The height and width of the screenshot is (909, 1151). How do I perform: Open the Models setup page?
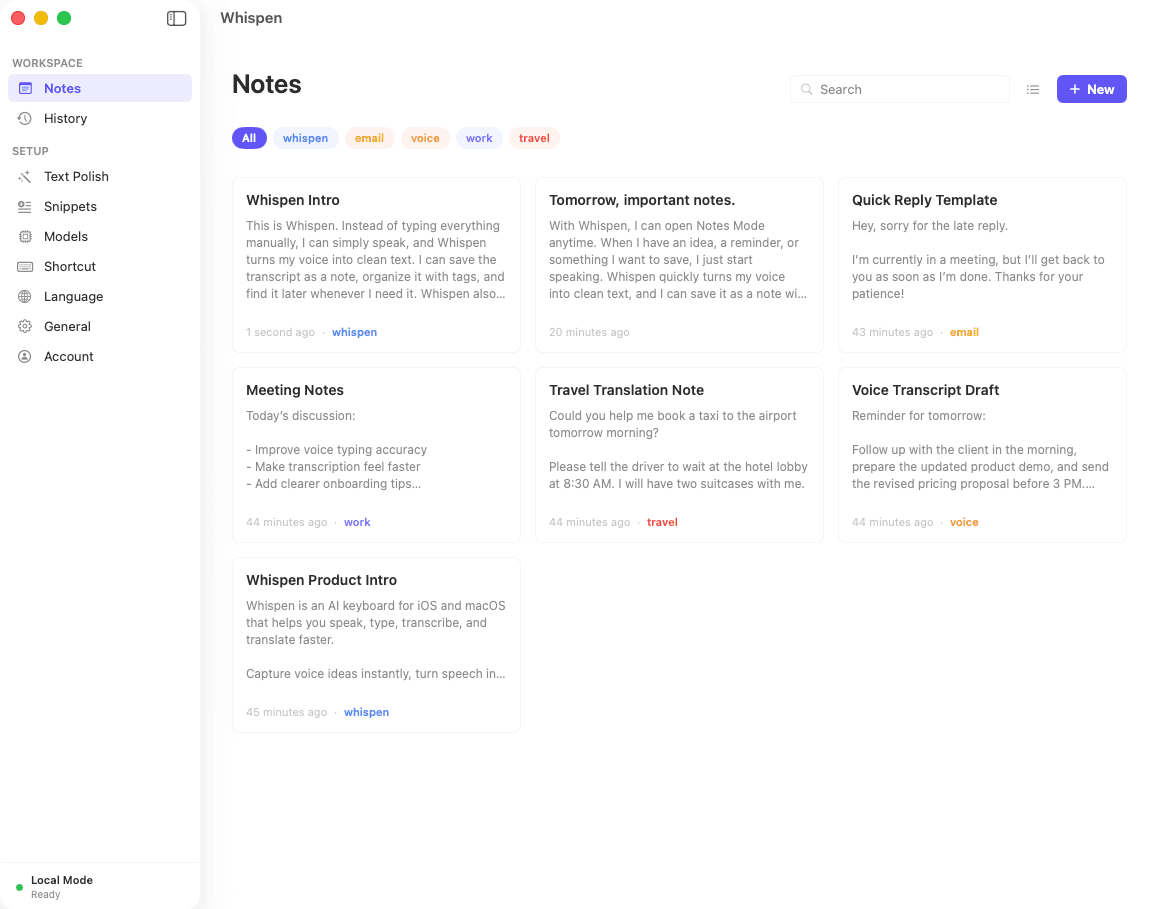pos(100,236)
